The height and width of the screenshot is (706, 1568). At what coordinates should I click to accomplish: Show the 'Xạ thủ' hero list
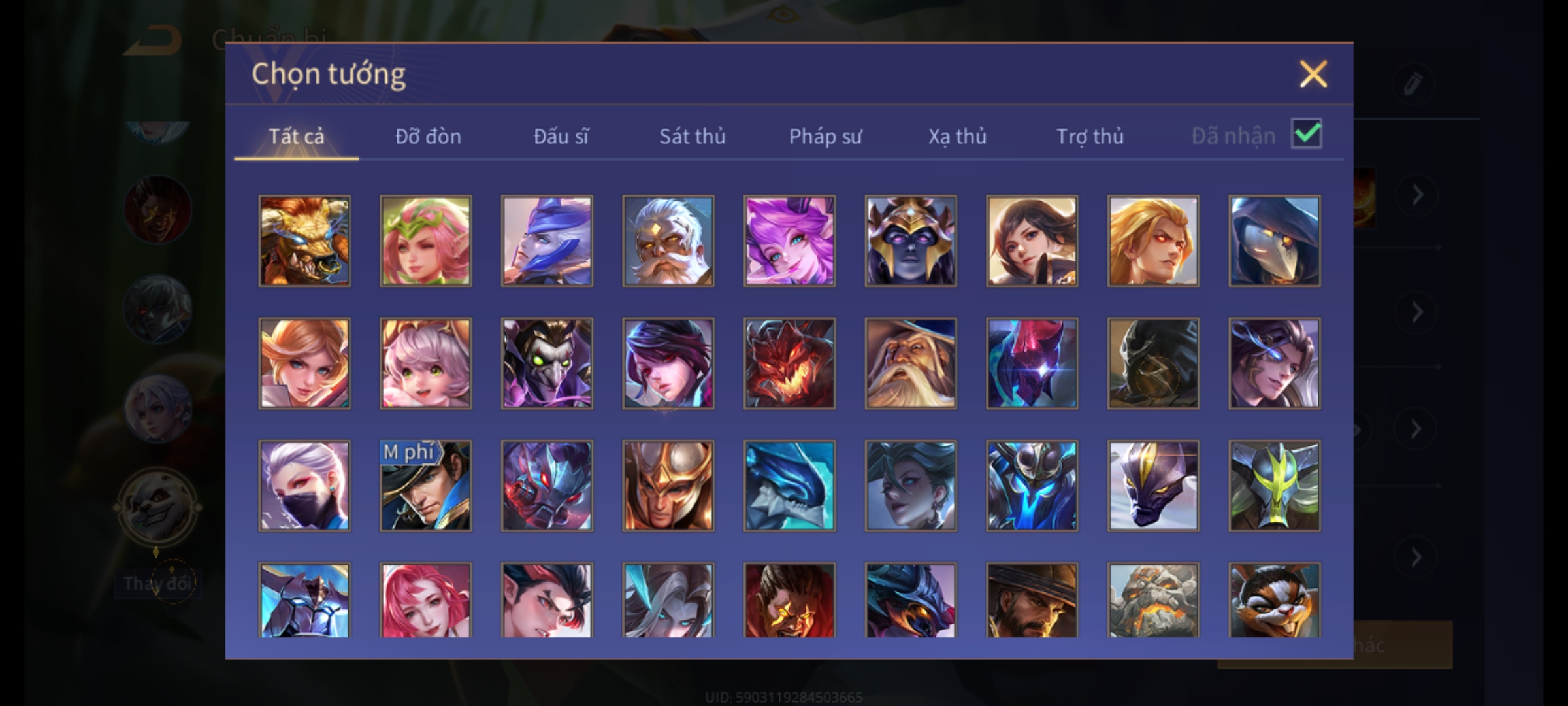click(957, 136)
